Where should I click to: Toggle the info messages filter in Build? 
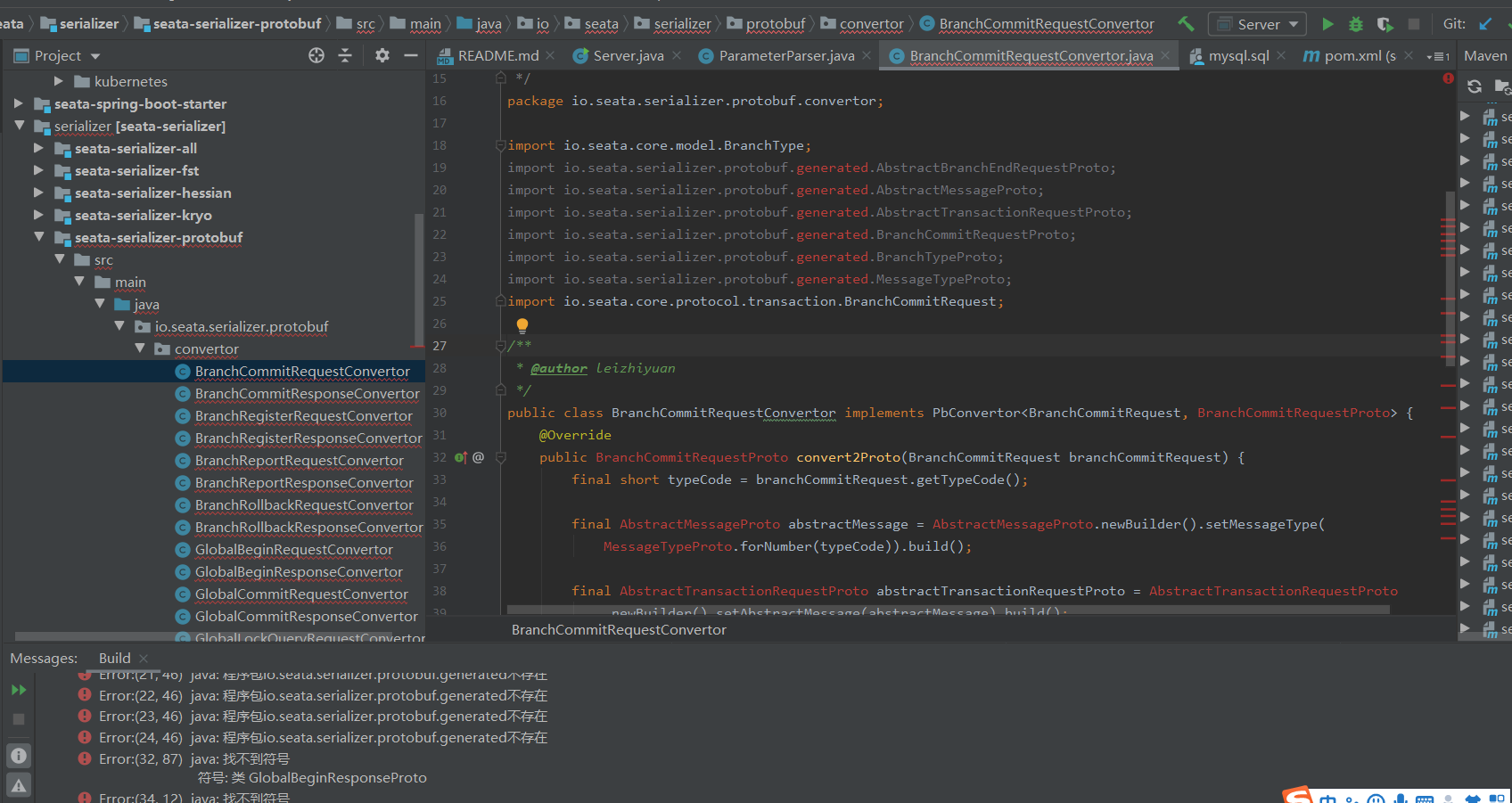tap(19, 756)
